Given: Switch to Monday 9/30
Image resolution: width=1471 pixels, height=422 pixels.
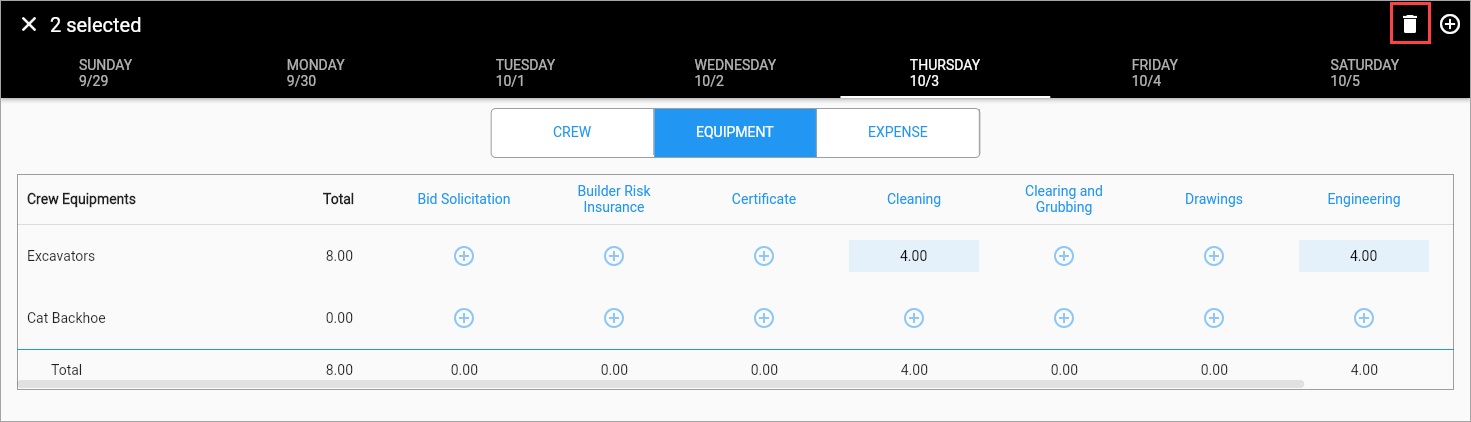Looking at the screenshot, I should click(x=315, y=73).
